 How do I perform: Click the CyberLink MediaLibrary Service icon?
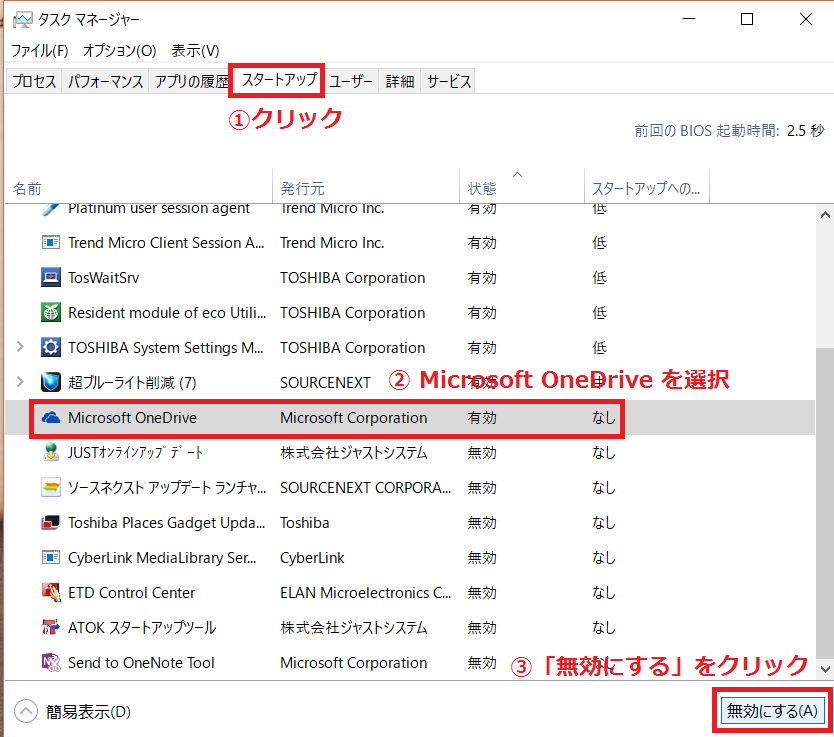coord(51,558)
